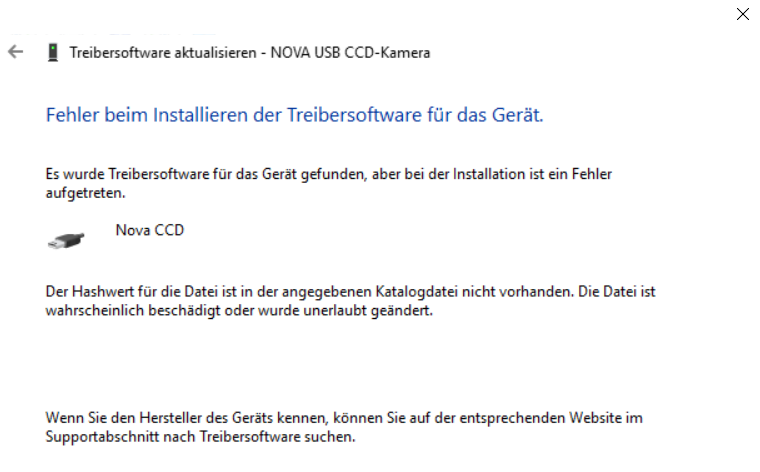
Task: Click the small device icon beside the title
Action: coord(52,53)
